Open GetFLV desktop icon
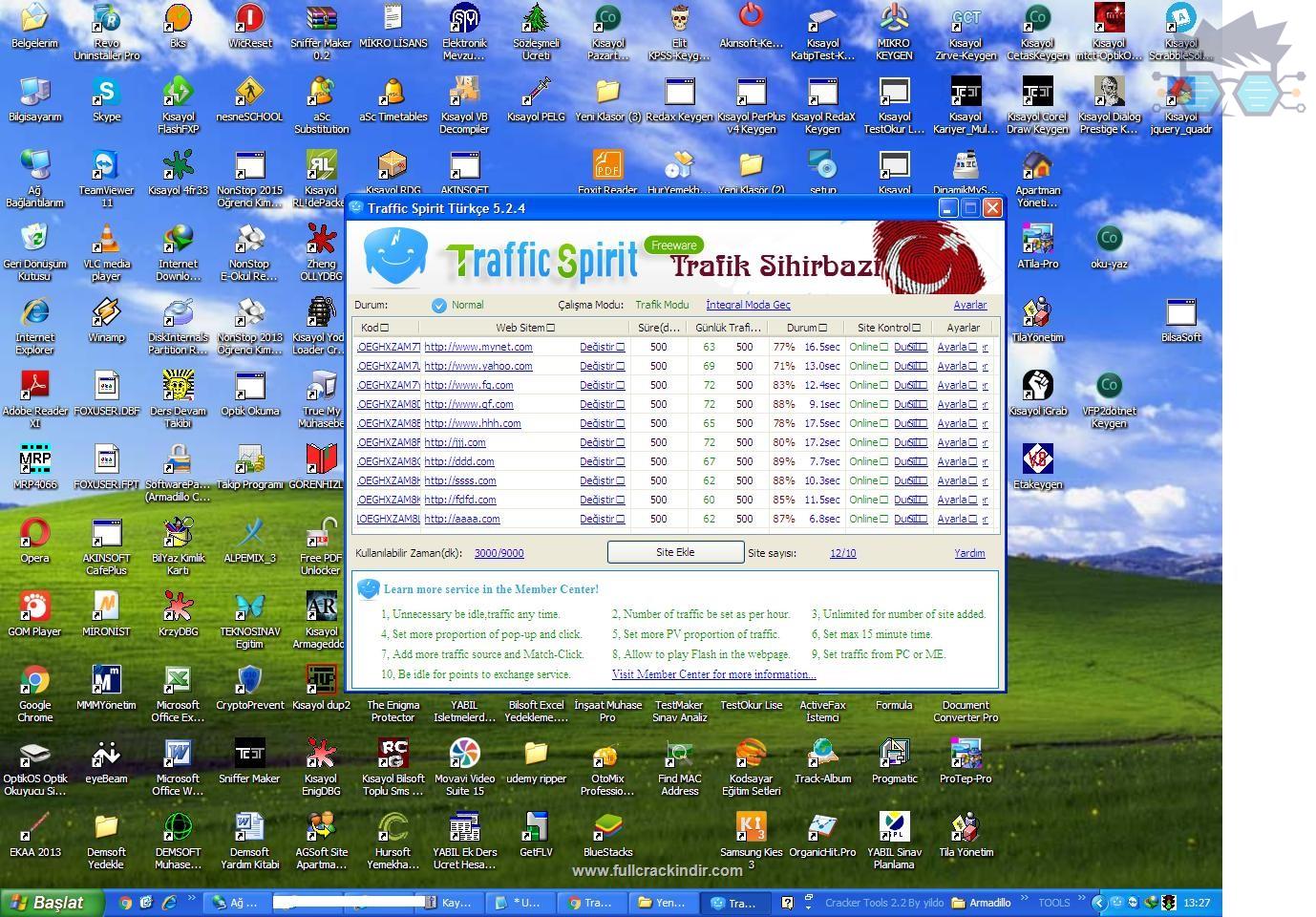This screenshot has width=1316, height=917. click(x=536, y=835)
